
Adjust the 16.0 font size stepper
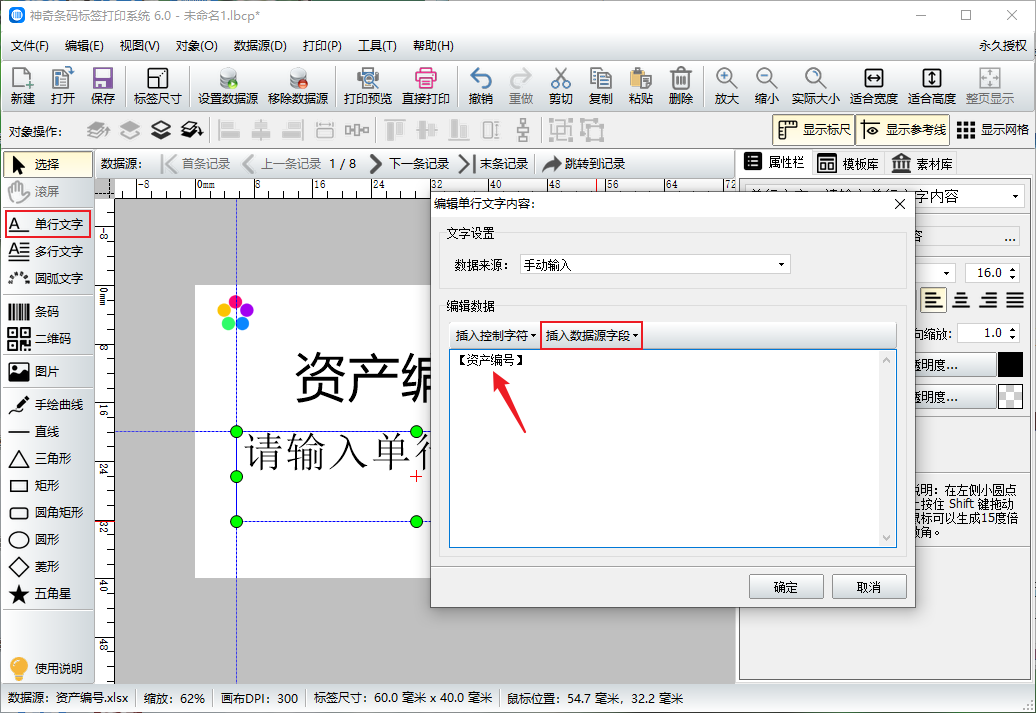pyautogui.click(x=1012, y=273)
